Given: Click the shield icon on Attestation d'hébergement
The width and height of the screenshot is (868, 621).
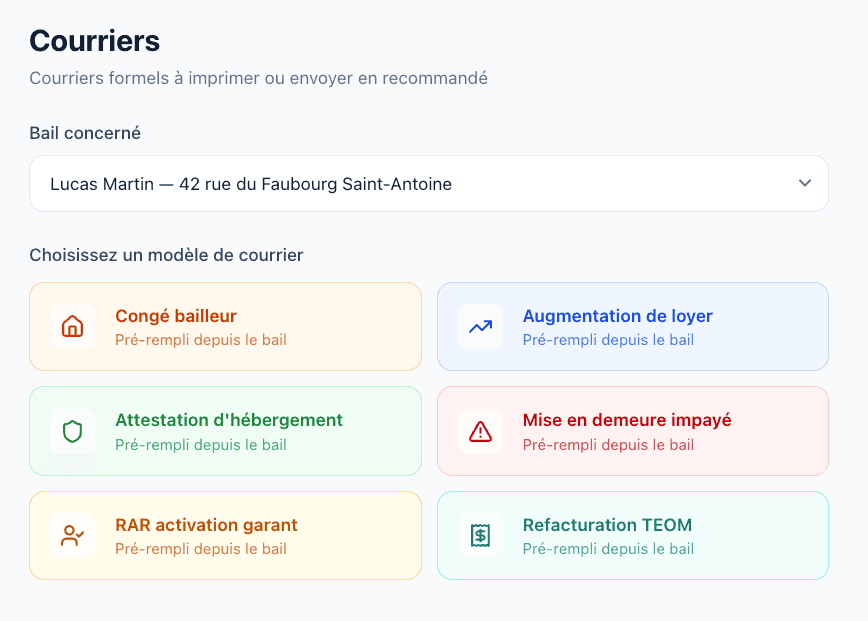Looking at the screenshot, I should point(73,431).
